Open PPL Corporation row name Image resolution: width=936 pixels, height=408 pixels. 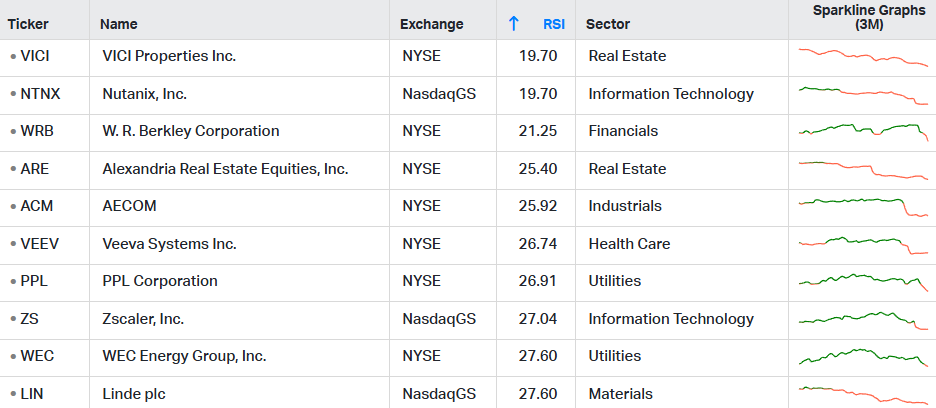(160, 281)
